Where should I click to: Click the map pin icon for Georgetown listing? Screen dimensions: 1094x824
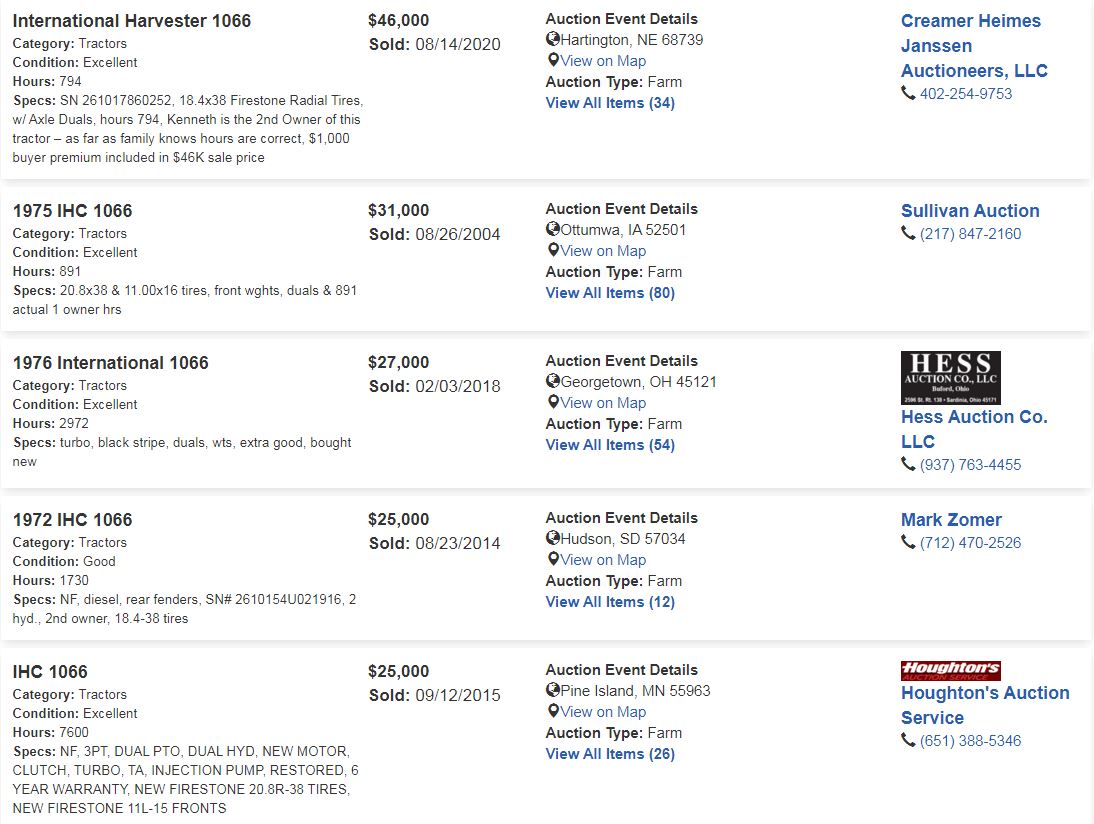553,402
